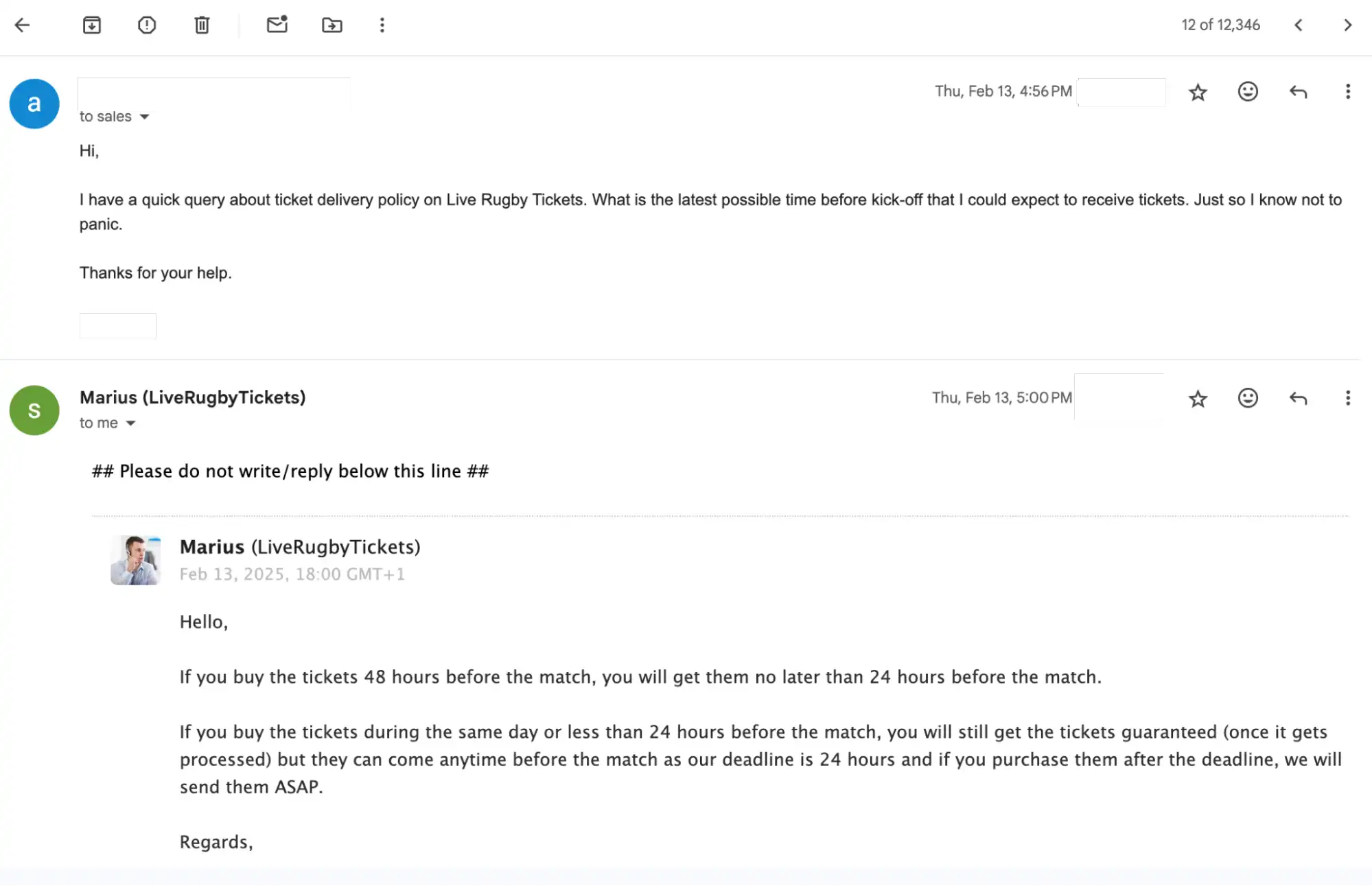Viewport: 1372px width, 886px height.
Task: Move the conversation to a folder
Action: coord(332,25)
